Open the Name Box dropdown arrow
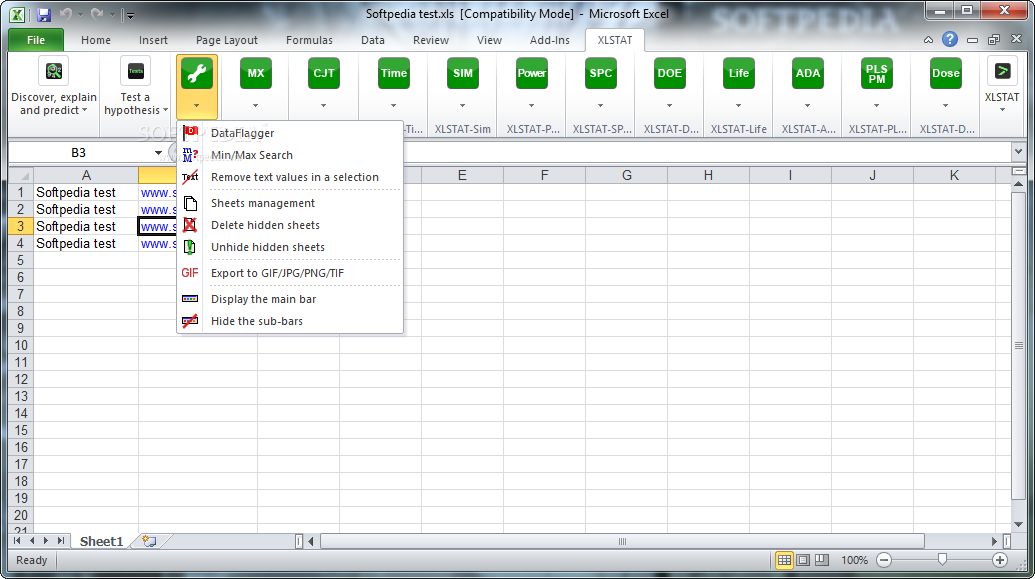The height and width of the screenshot is (579, 1035). point(158,153)
